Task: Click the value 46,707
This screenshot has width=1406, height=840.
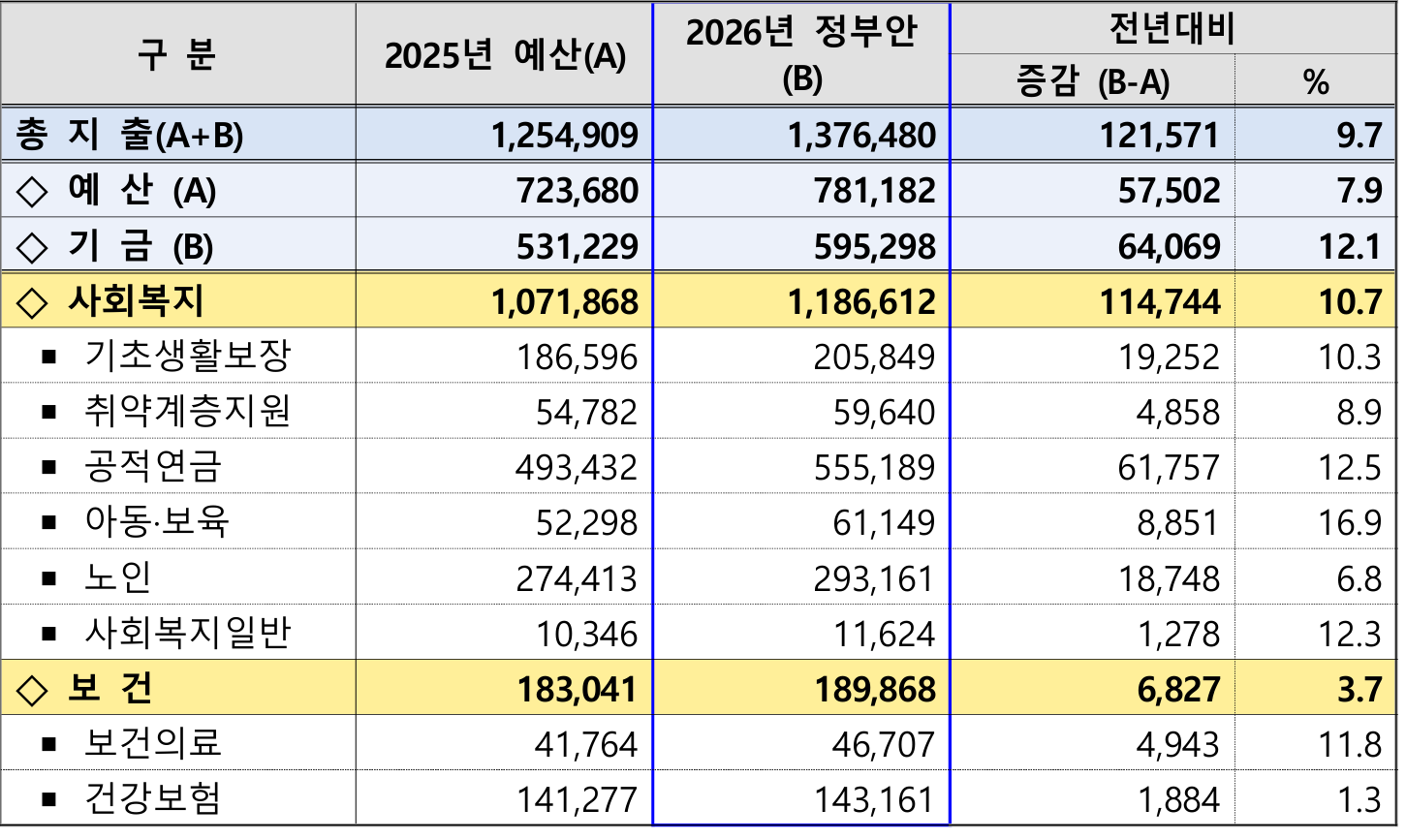Action: 885,745
